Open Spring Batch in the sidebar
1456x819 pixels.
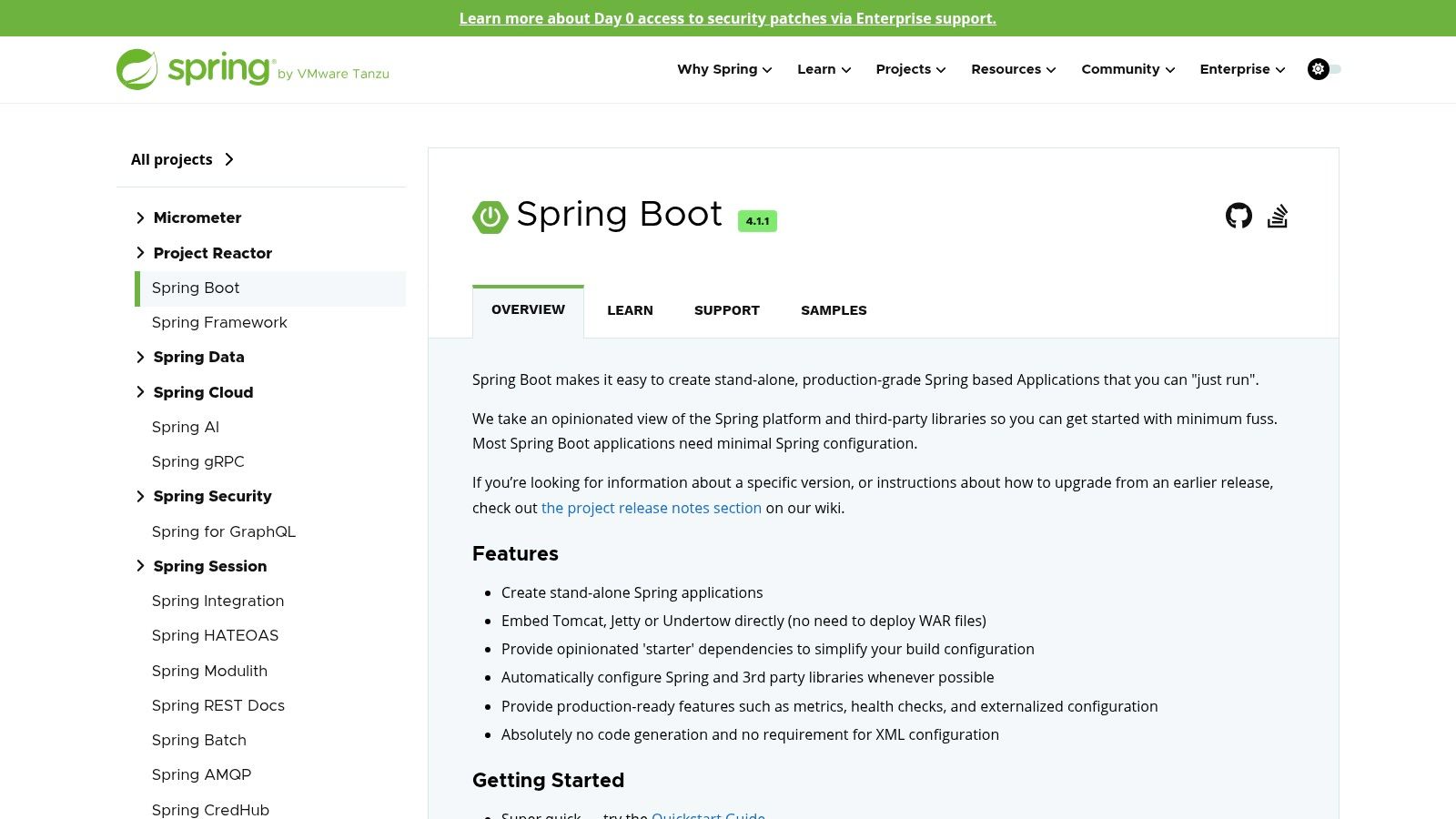199,740
